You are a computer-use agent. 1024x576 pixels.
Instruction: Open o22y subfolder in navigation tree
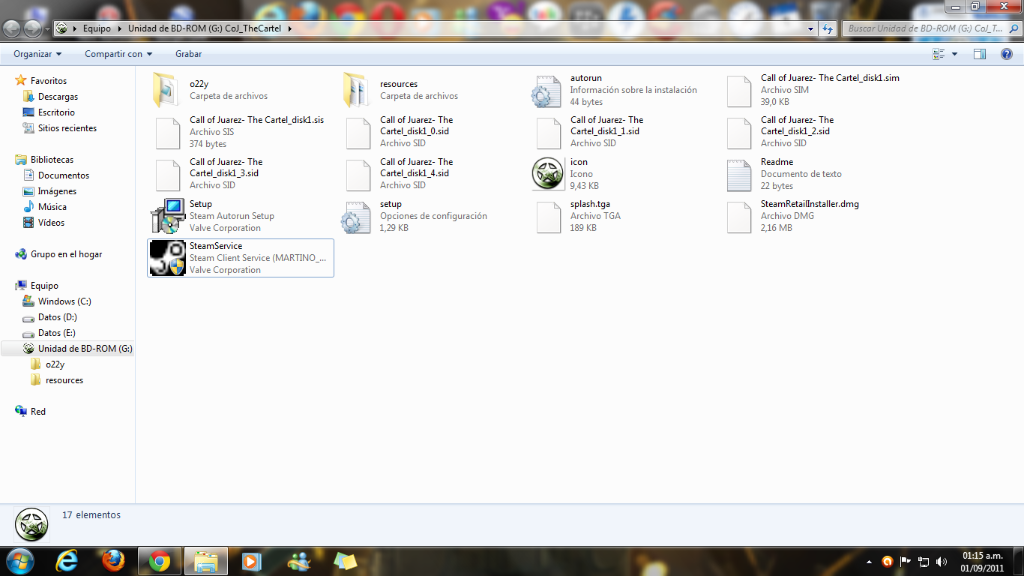pos(55,364)
